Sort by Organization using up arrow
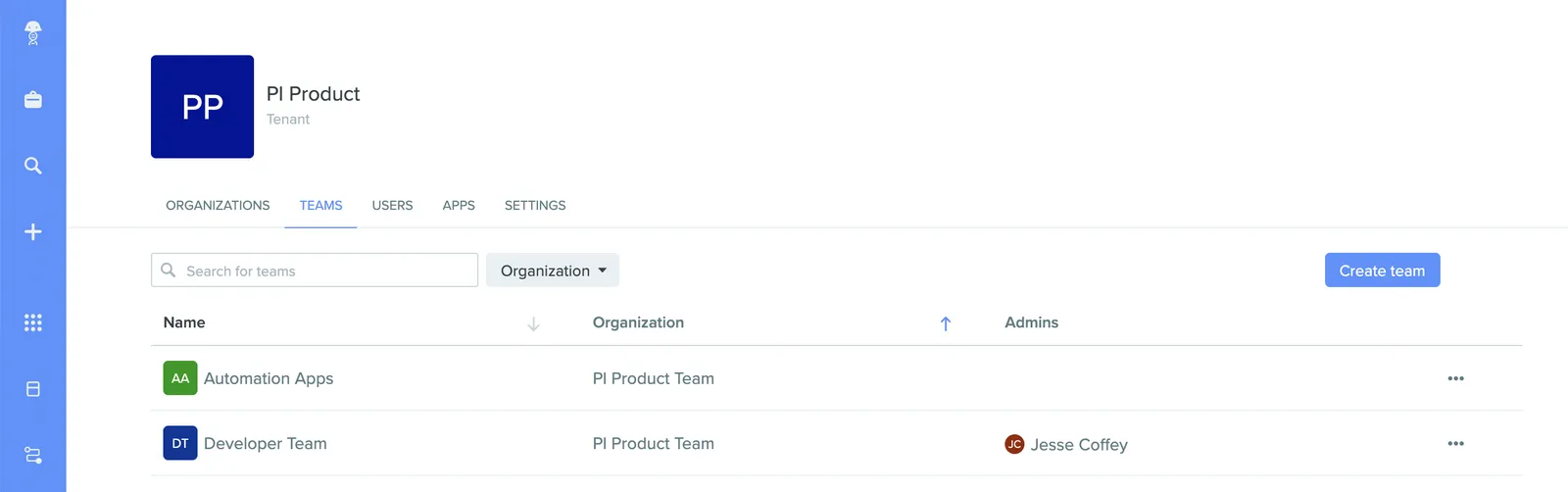1568x492 pixels. [x=946, y=323]
